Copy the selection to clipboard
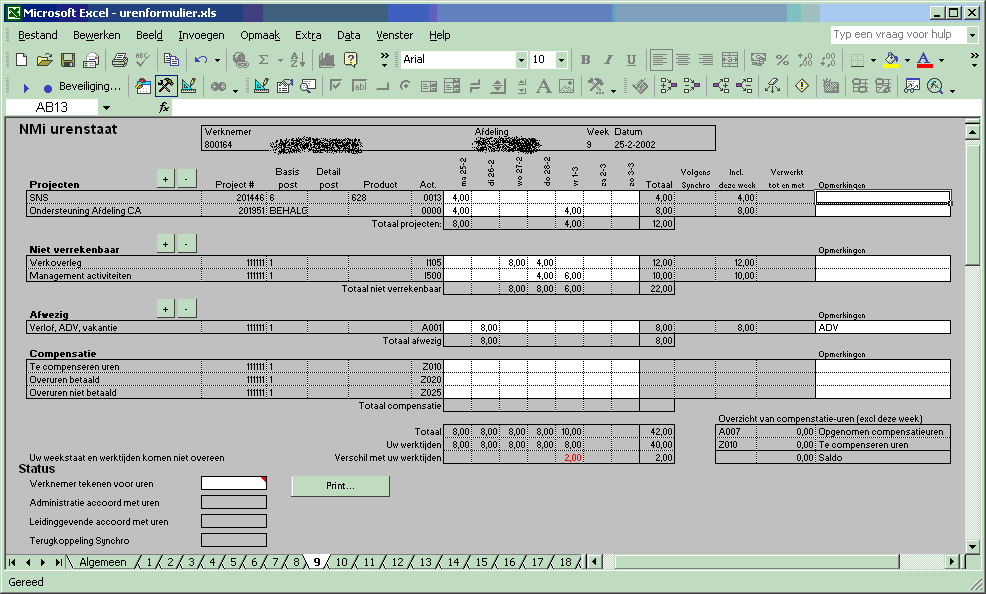 (x=170, y=60)
